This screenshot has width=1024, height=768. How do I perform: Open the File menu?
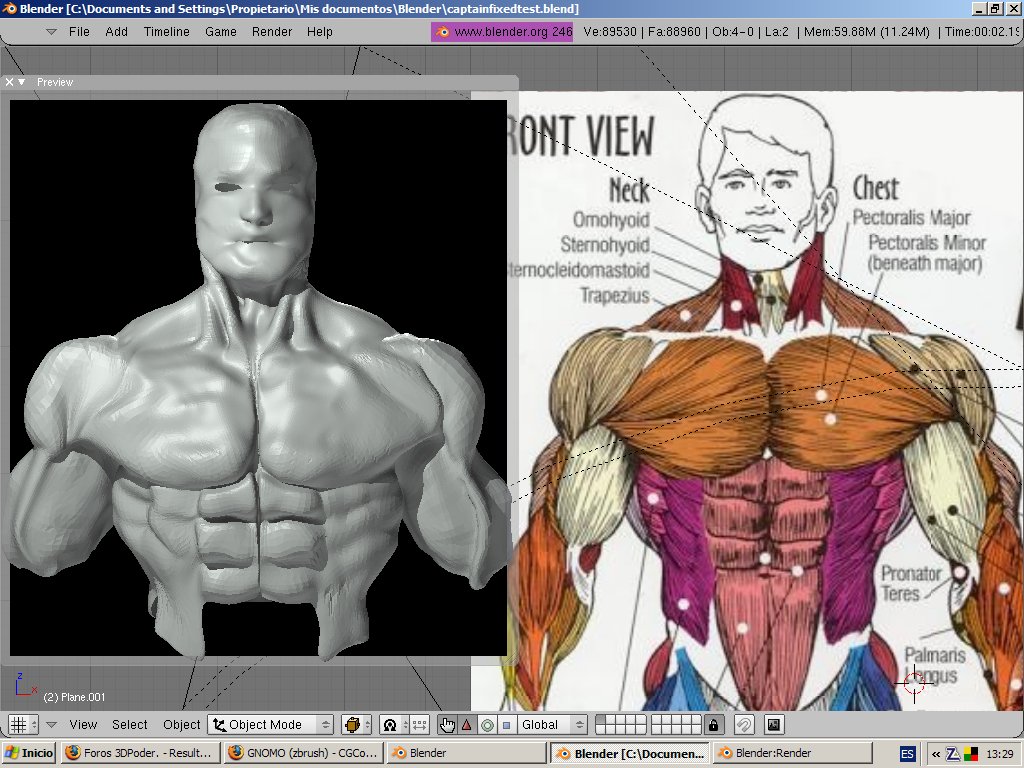(79, 31)
